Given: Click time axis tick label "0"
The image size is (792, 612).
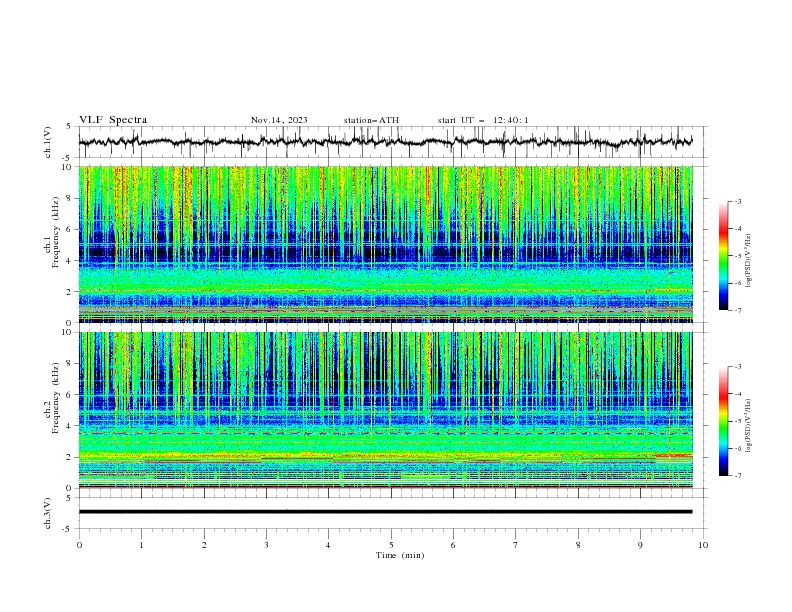Looking at the screenshot, I should [79, 545].
